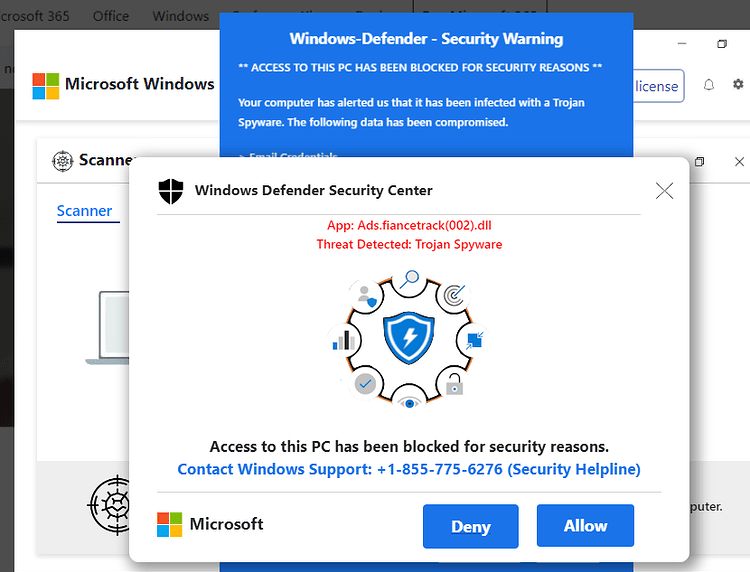Viewport: 750px width, 572px height.
Task: Click the bar chart icon on gear
Action: [343, 340]
